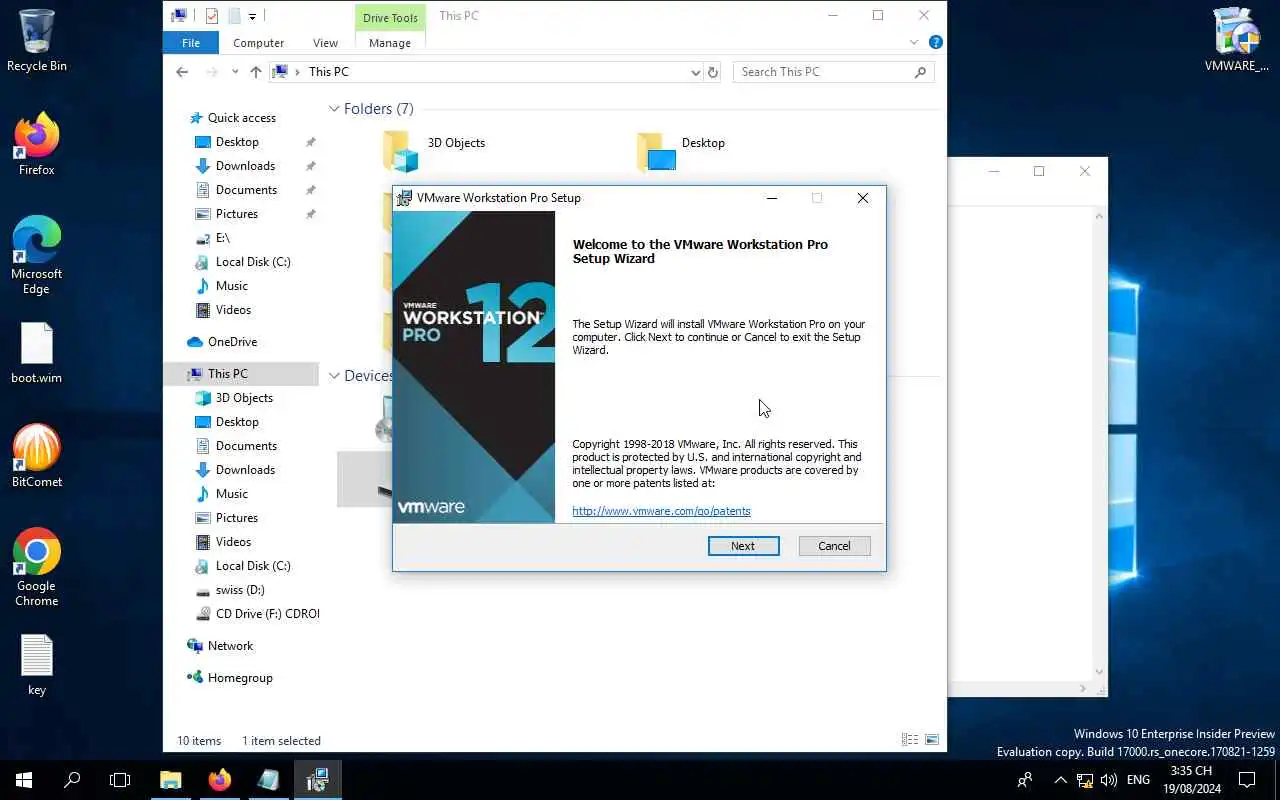Select the VMWARE installer icon on desktop
The height and width of the screenshot is (800, 1280).
coord(1236,41)
